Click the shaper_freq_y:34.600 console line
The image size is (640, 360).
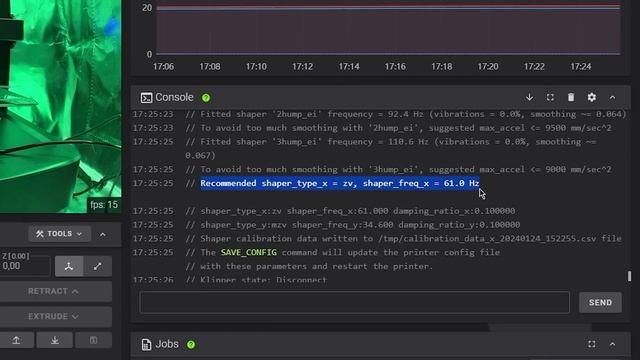coord(353,225)
